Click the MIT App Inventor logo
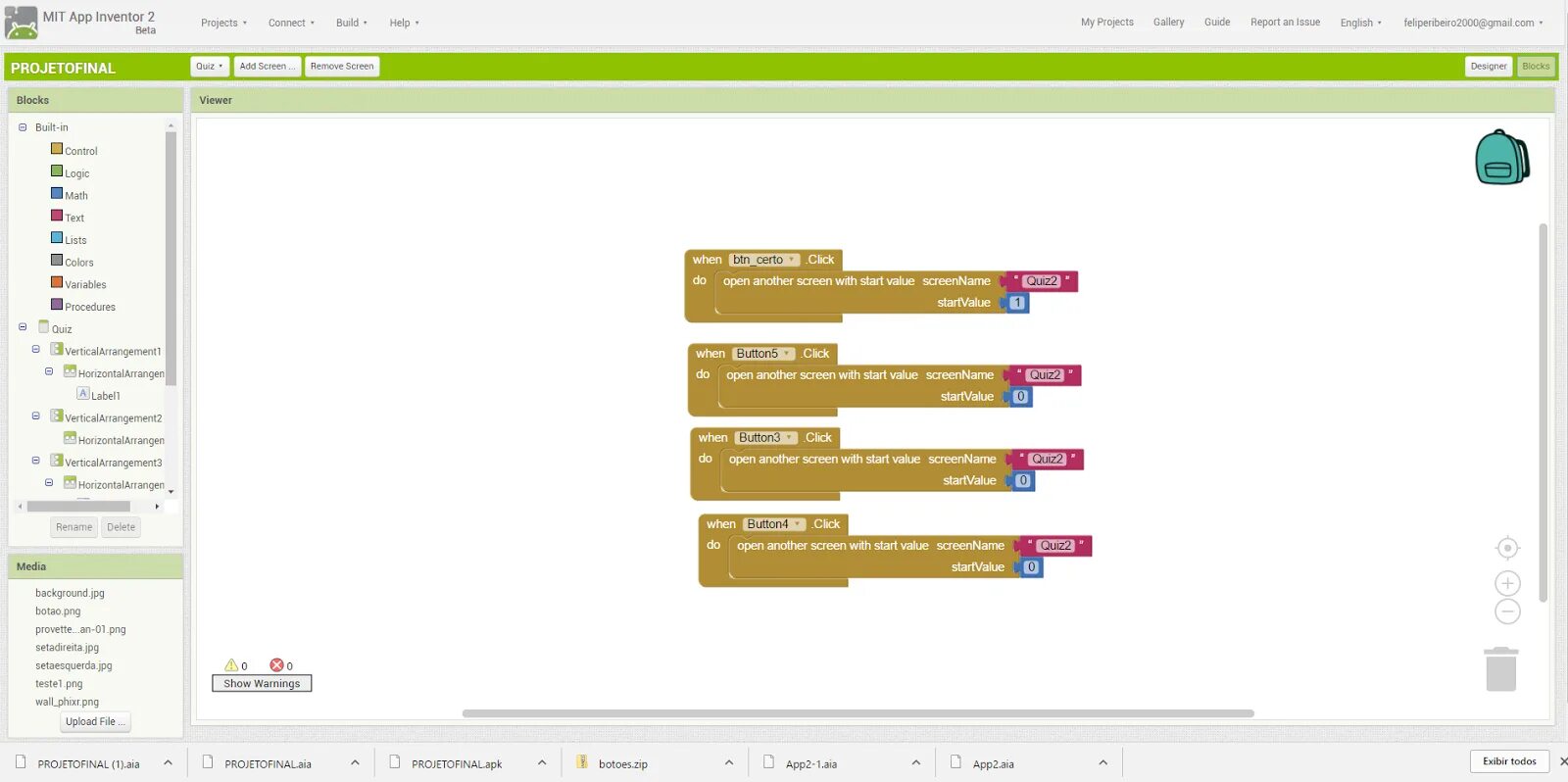1568x782 pixels. (x=21, y=22)
